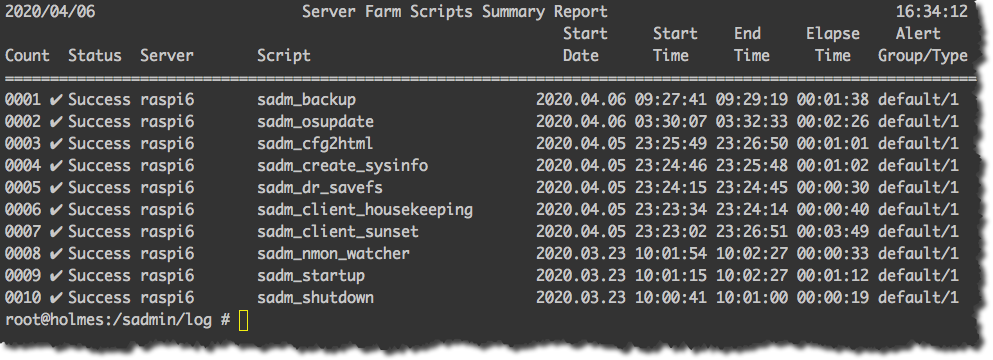Click the Alert Group/Type column header
This screenshot has height=360, width=993.
coord(923,44)
